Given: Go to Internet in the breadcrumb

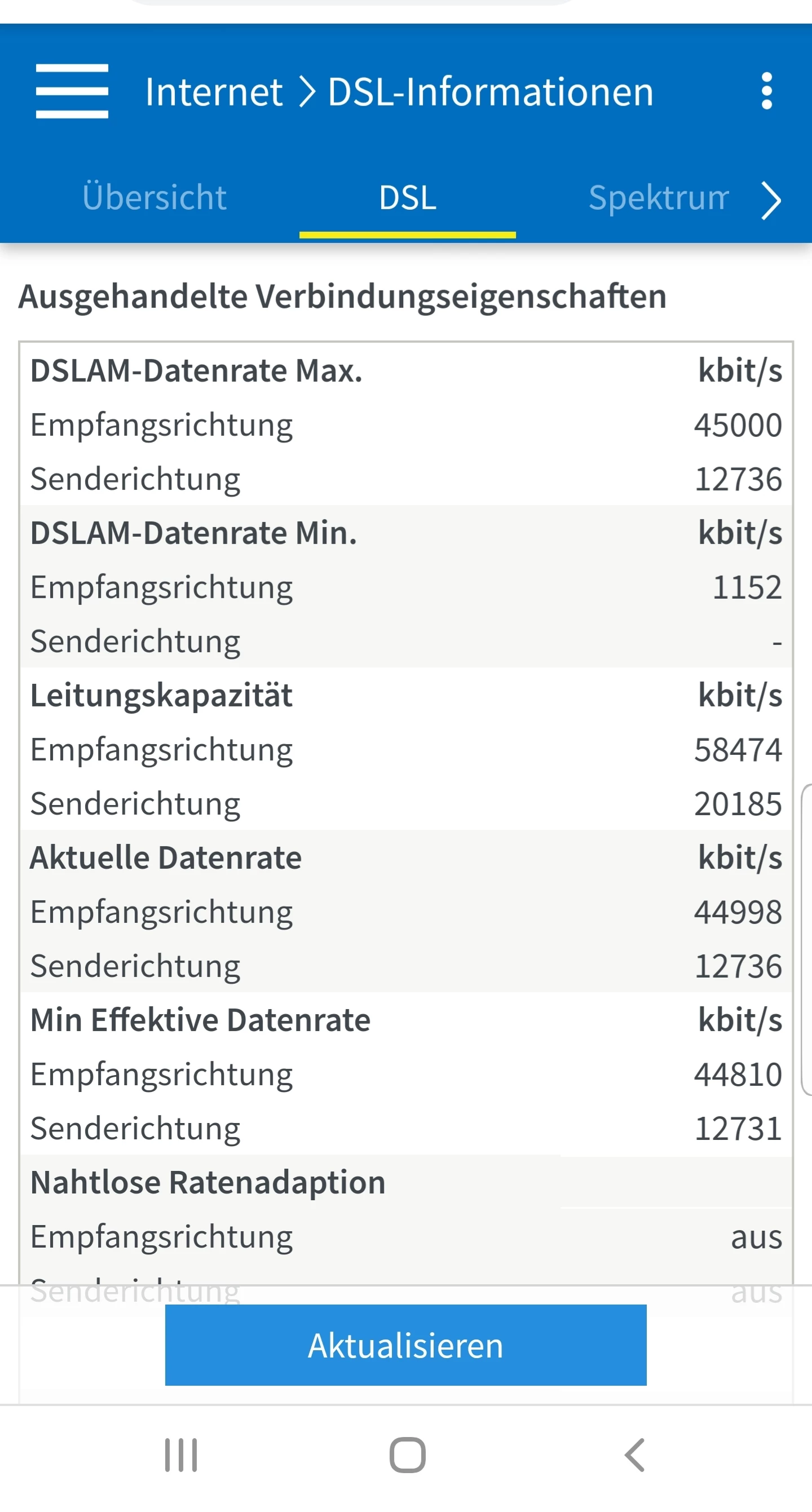Looking at the screenshot, I should (214, 92).
